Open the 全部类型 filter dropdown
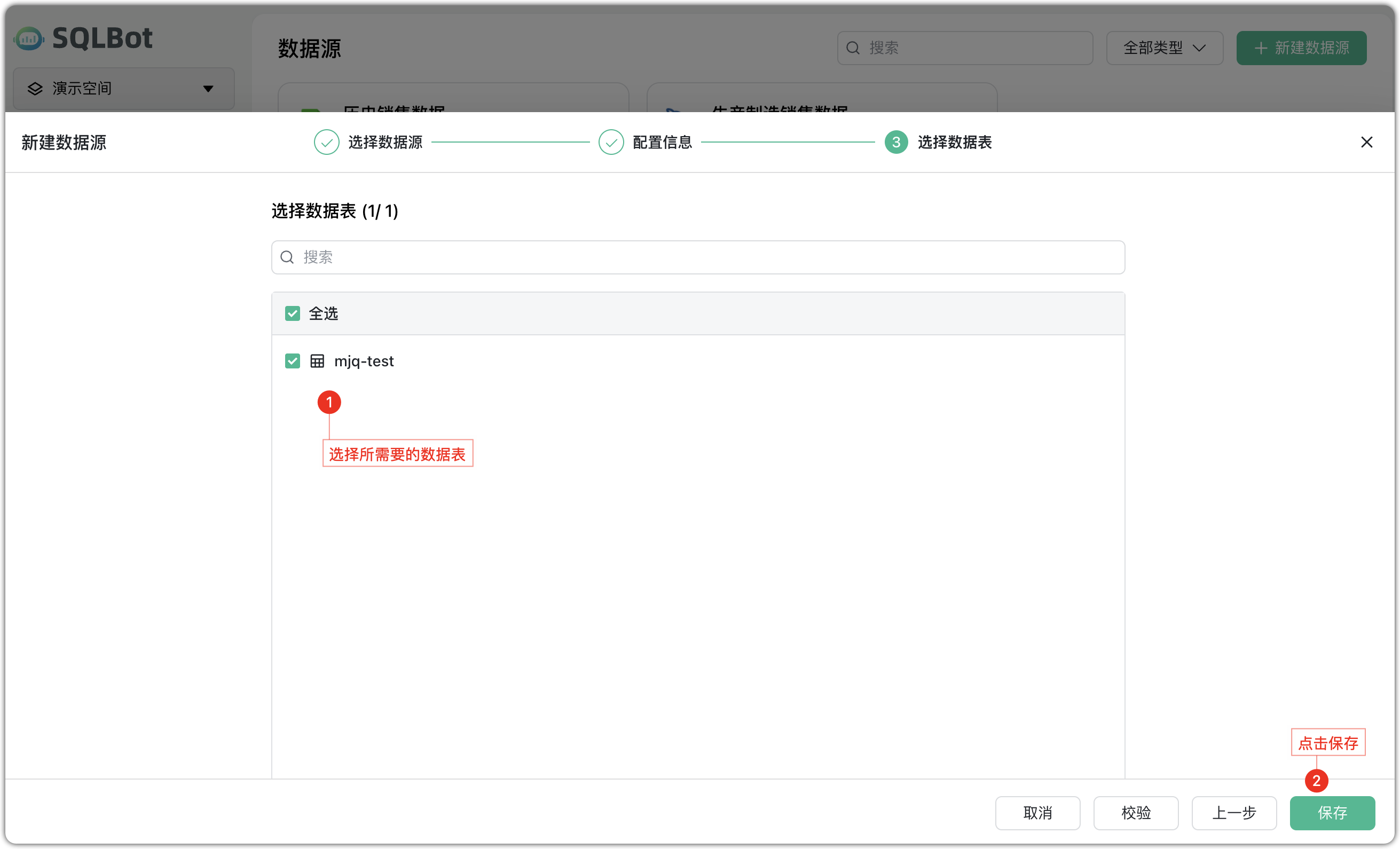This screenshot has width=1400, height=849. 1165,48
